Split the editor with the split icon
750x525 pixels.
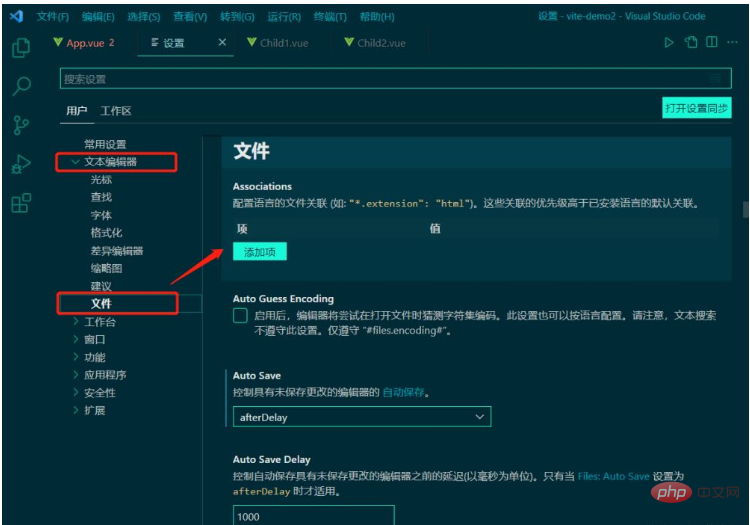(x=712, y=42)
